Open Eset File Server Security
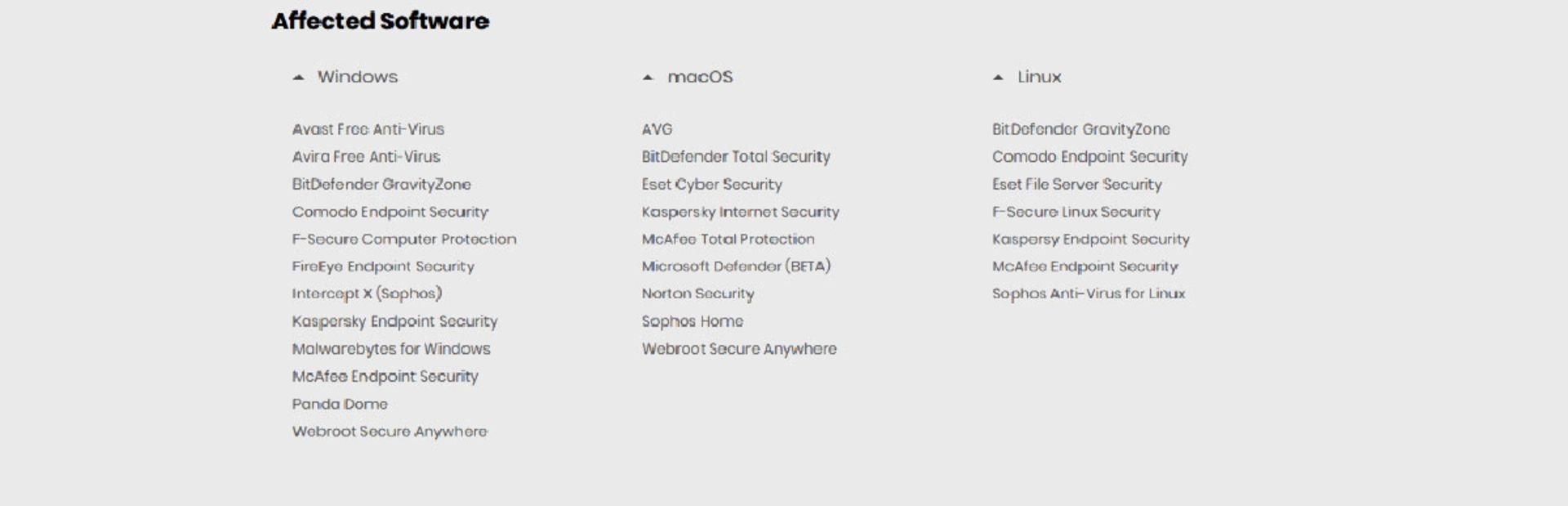 point(1076,185)
